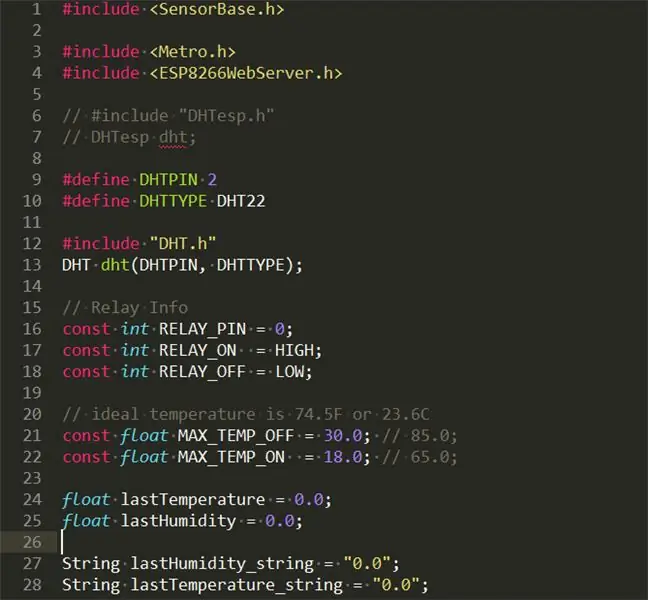Click RELAY_PIN identifier
Screen dimensions: 648x600
(x=202, y=329)
